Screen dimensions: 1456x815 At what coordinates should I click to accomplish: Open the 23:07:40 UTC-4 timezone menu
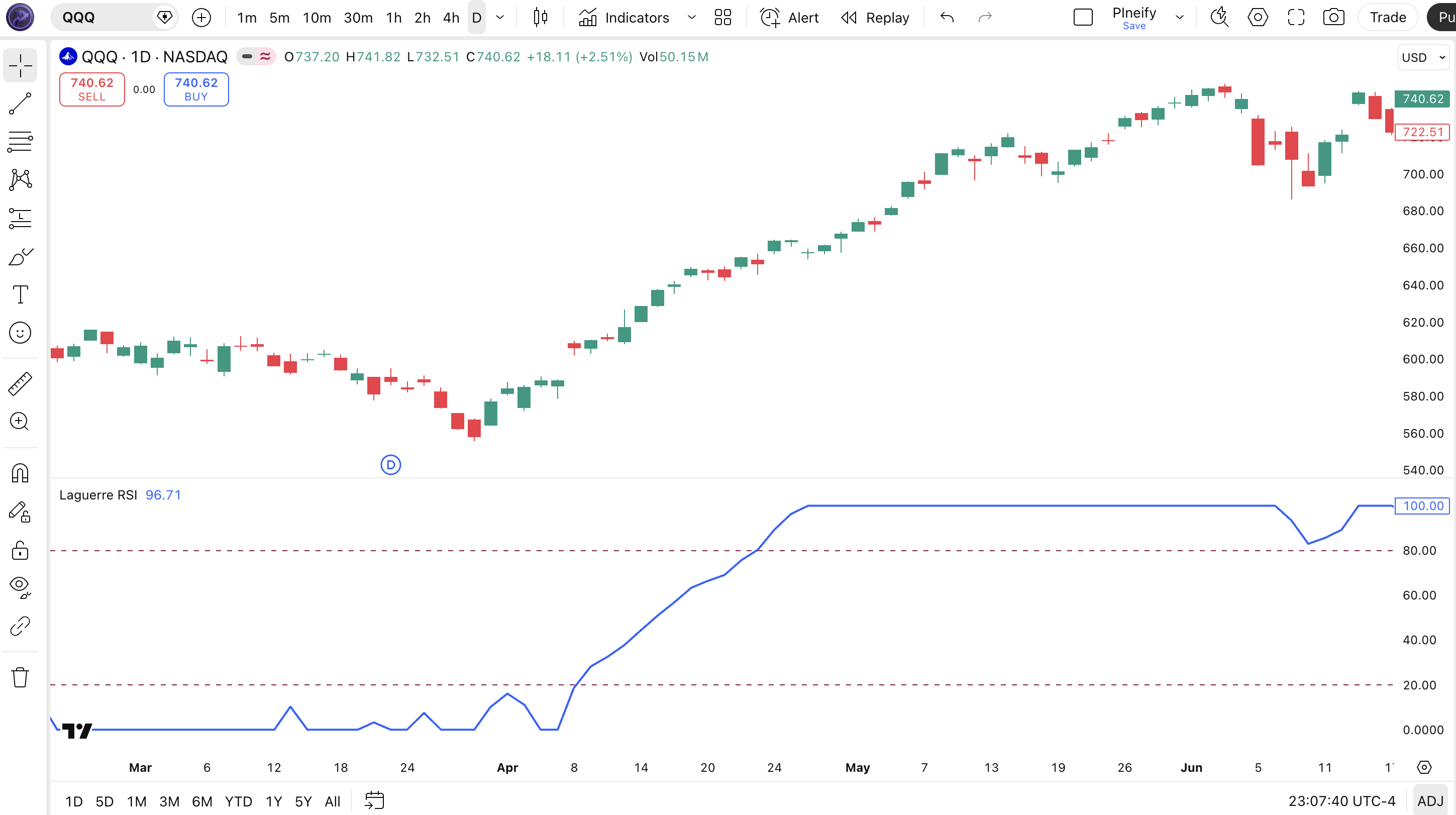(1342, 801)
